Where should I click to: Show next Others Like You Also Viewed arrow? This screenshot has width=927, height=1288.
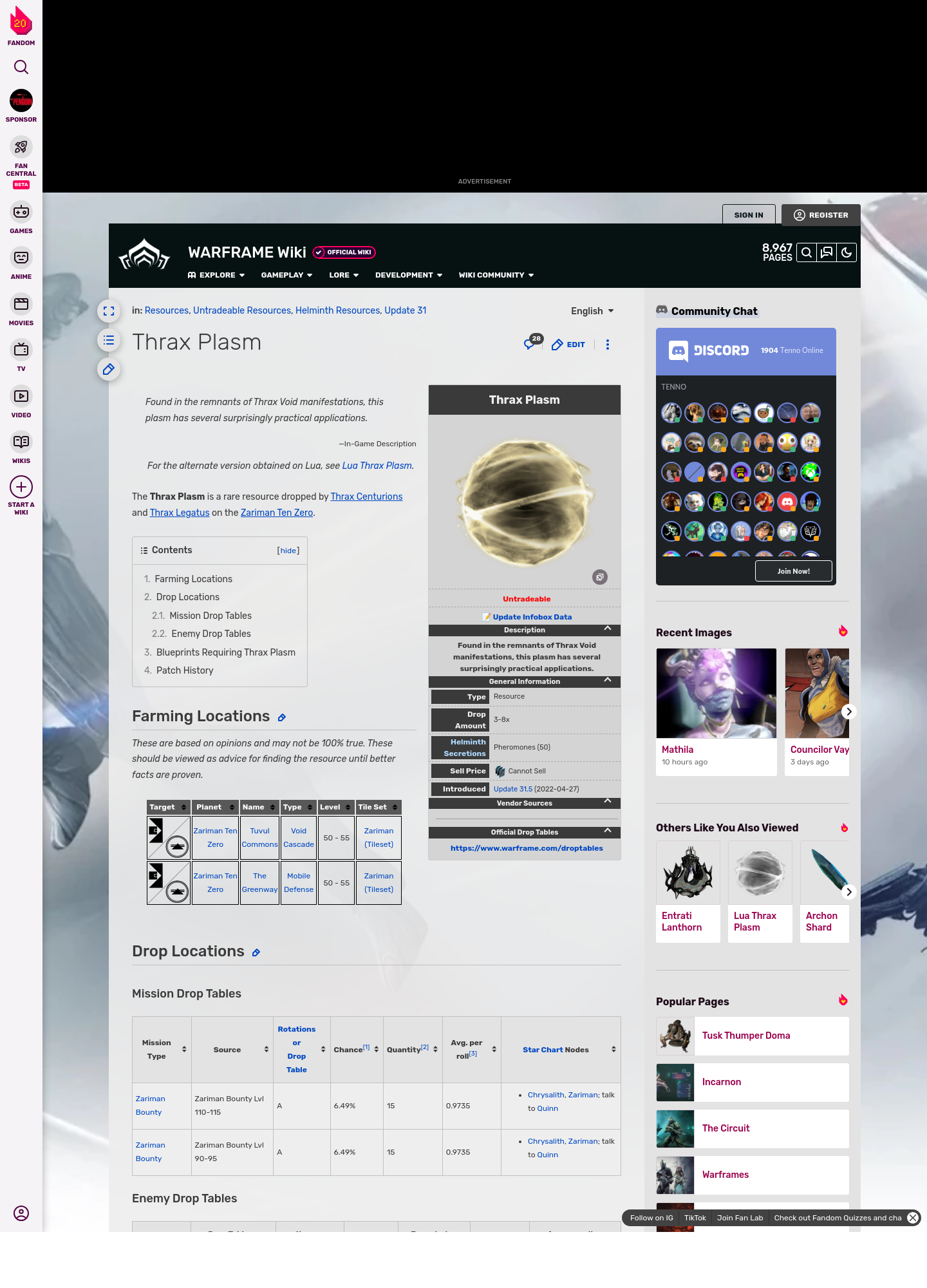(849, 892)
